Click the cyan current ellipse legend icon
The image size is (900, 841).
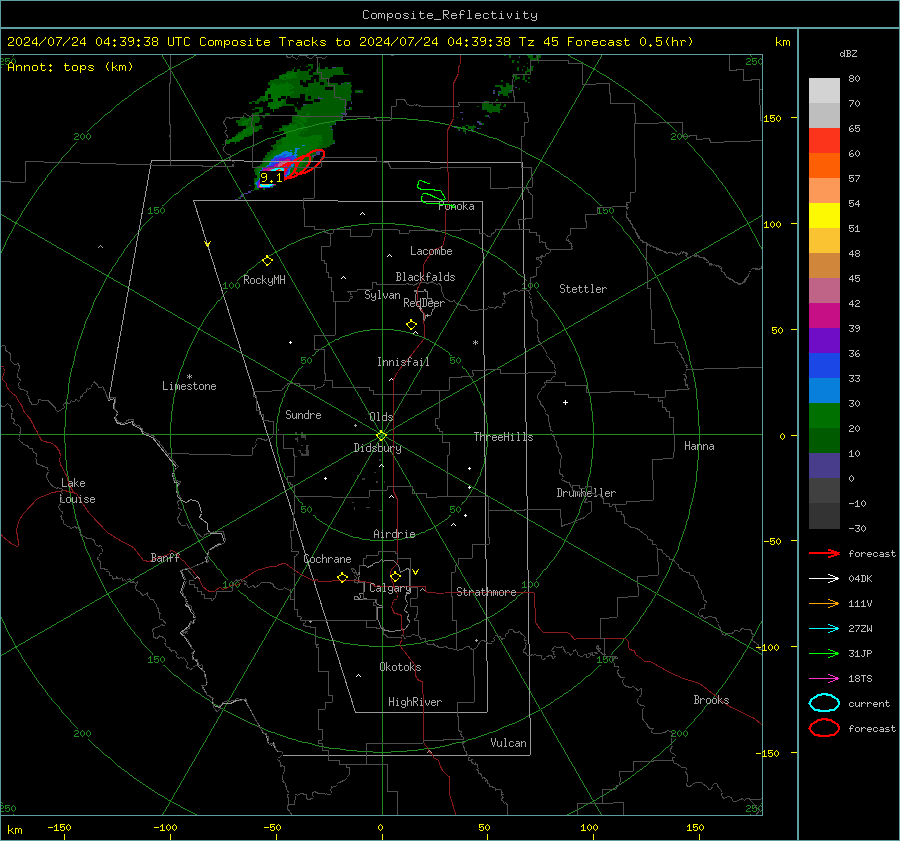pos(824,703)
